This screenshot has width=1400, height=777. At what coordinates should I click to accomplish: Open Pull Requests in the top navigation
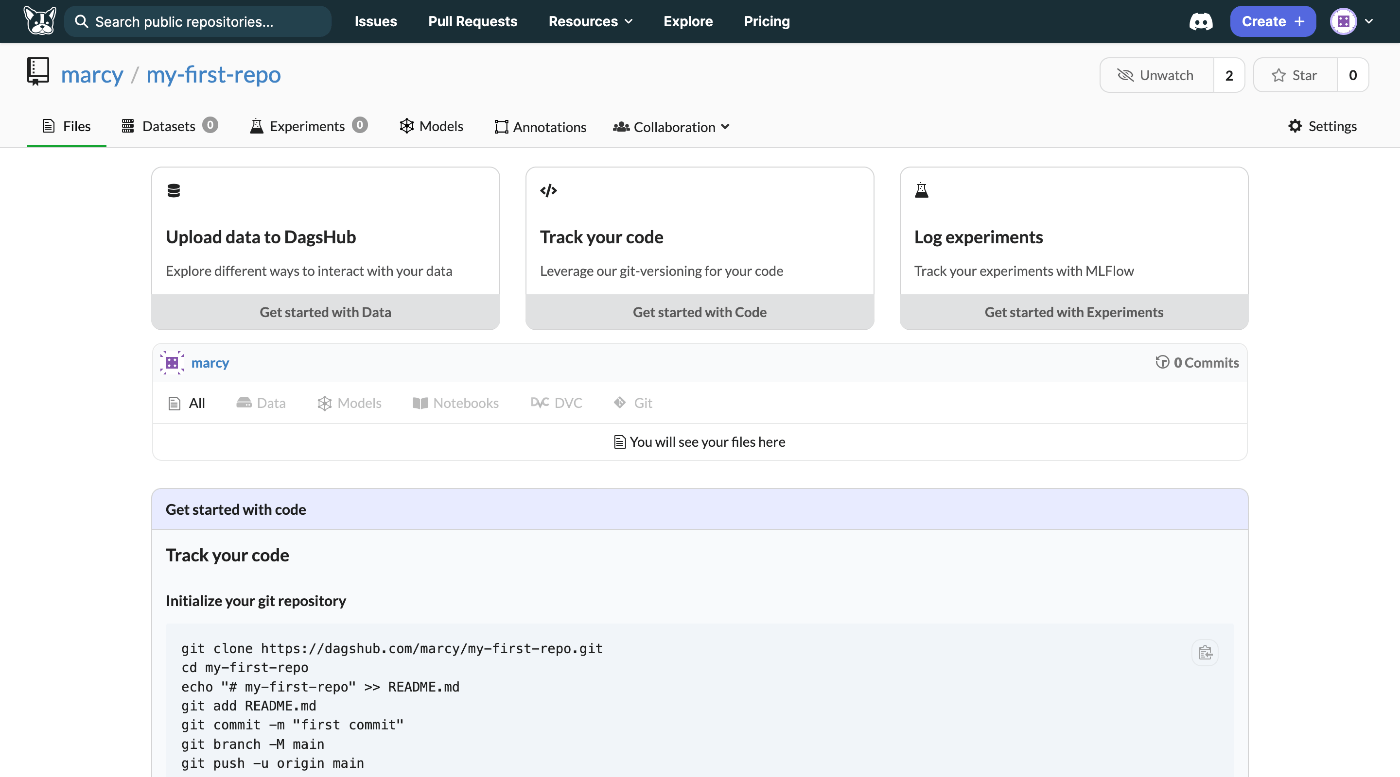click(x=473, y=21)
